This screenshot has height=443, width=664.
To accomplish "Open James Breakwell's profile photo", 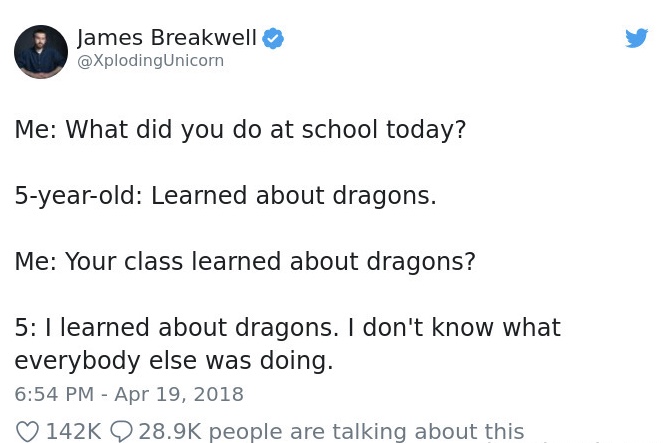I will 41,52.
